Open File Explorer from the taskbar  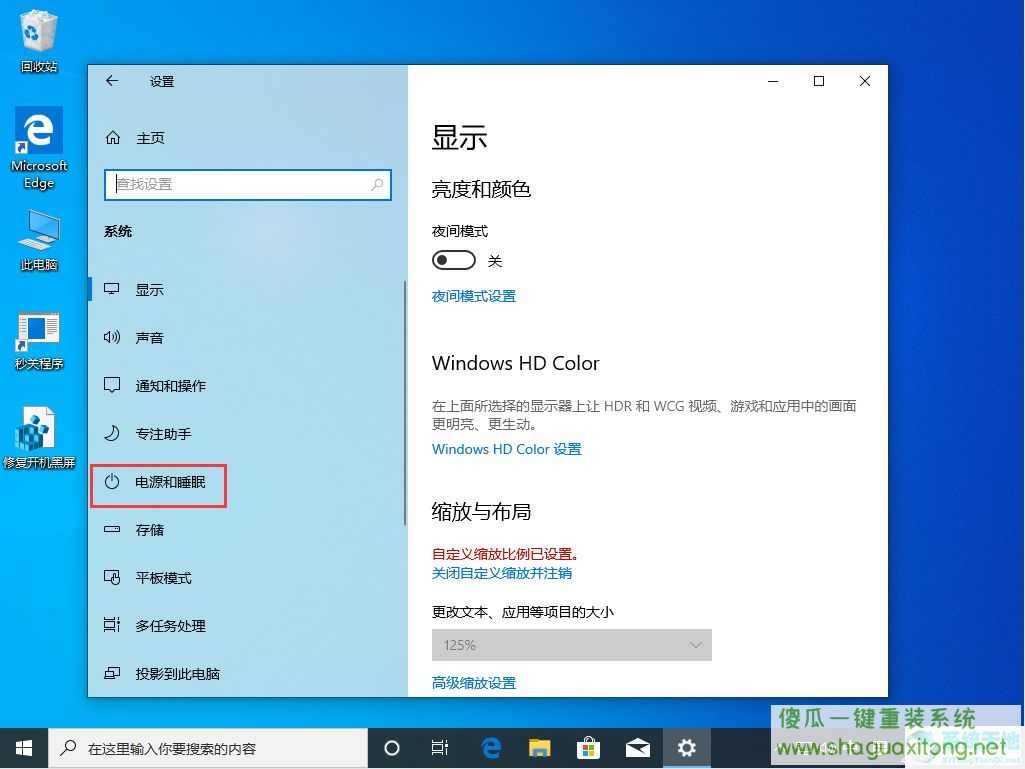[539, 748]
